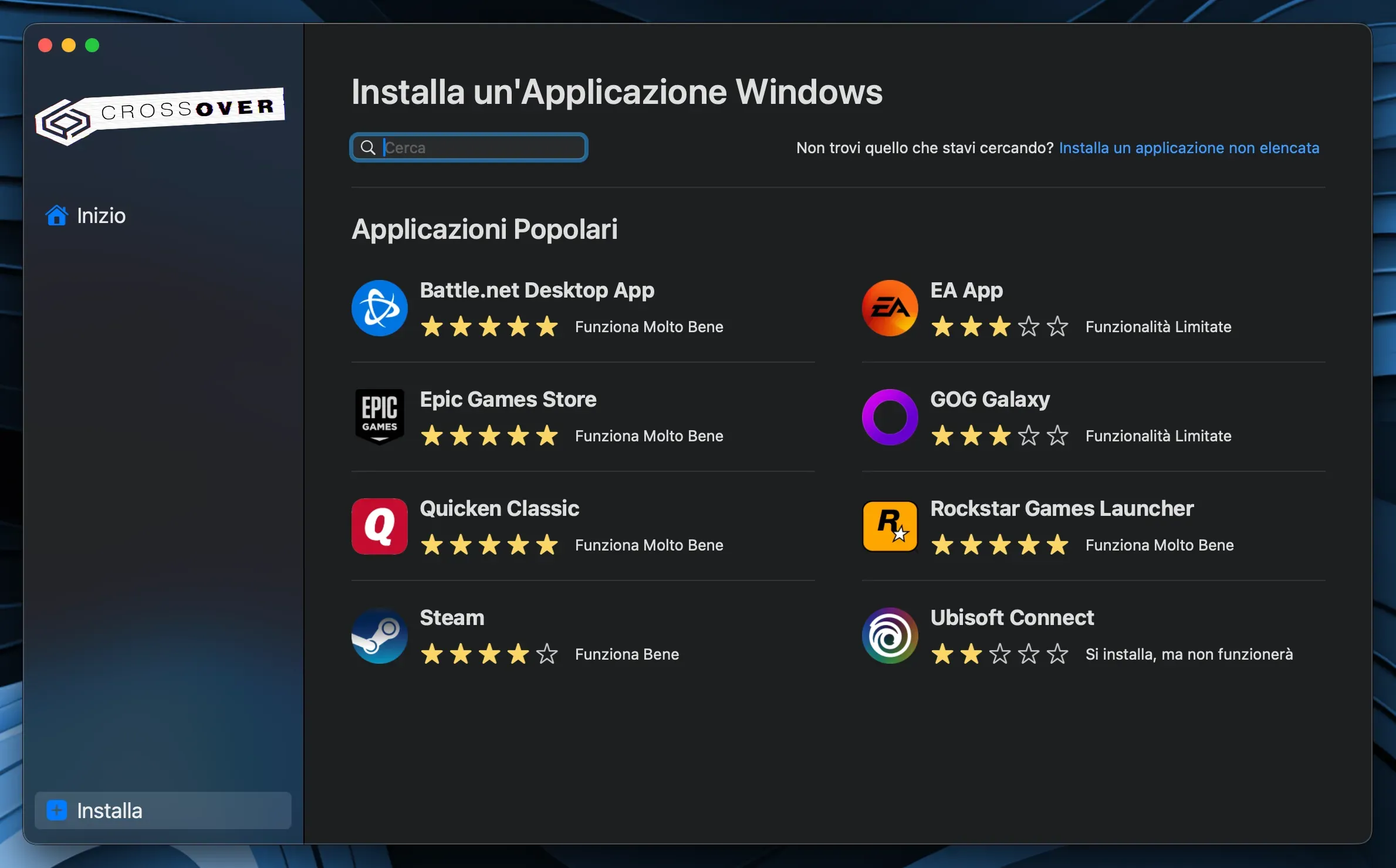Click 'Si installa, ma non funzionerà' text
Screen dimensions: 1396x868
tap(1189, 654)
